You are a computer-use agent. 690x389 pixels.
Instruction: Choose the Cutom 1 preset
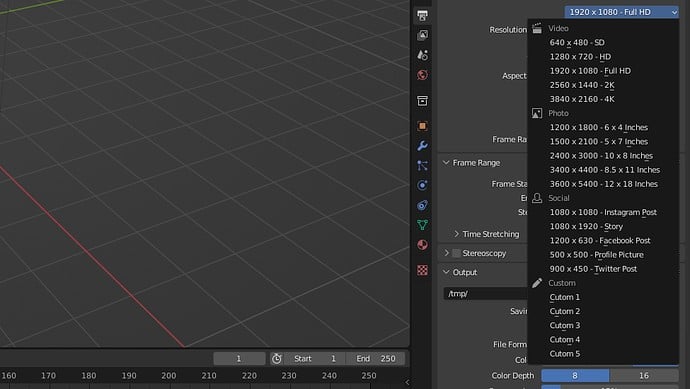[603, 297]
